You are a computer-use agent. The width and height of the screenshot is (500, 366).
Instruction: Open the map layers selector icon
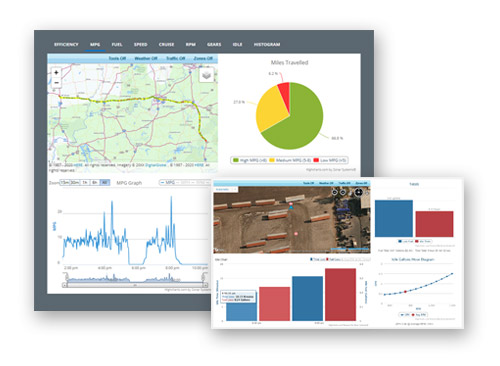206,75
